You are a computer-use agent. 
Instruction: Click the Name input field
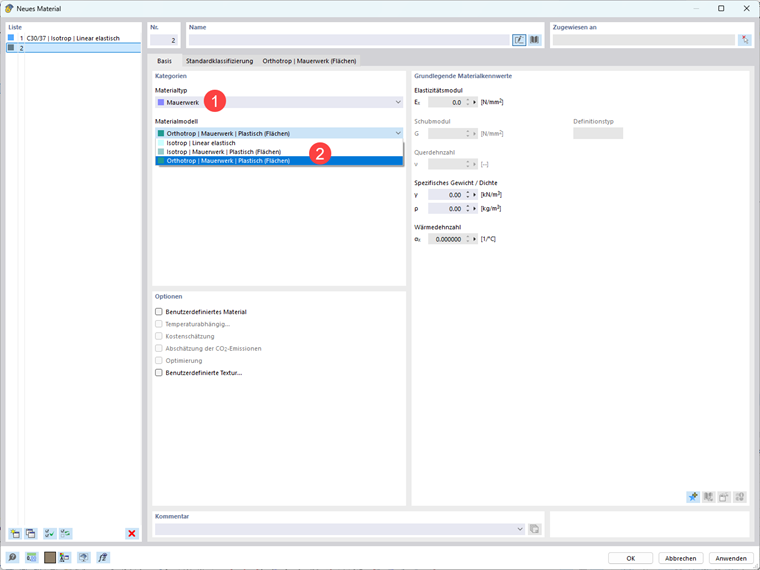click(x=349, y=40)
